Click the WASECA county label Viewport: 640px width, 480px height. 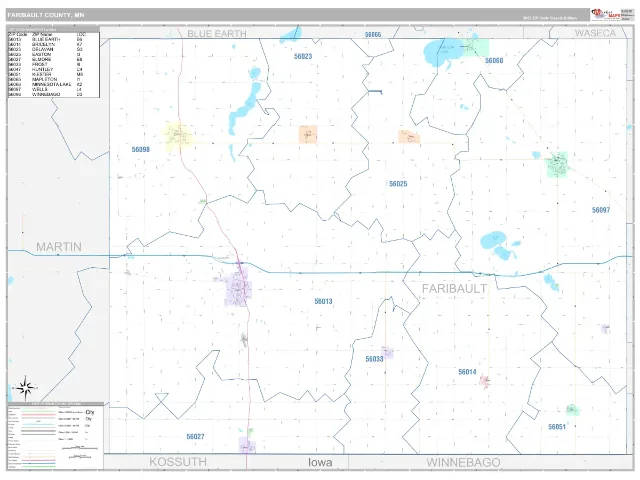point(595,33)
